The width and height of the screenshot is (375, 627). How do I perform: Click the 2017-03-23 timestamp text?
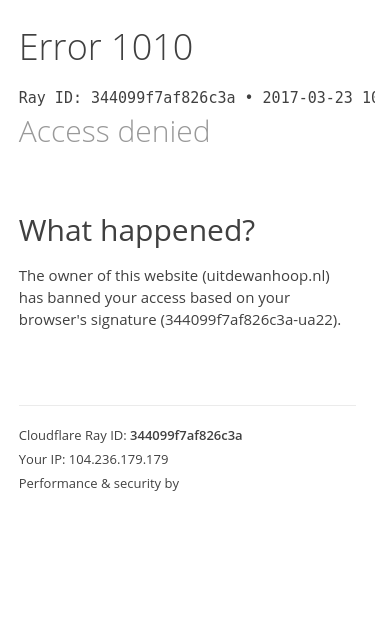coord(307,98)
